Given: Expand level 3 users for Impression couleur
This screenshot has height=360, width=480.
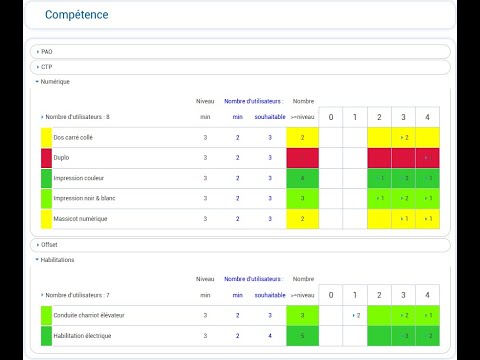Looking at the screenshot, I should pos(404,178).
